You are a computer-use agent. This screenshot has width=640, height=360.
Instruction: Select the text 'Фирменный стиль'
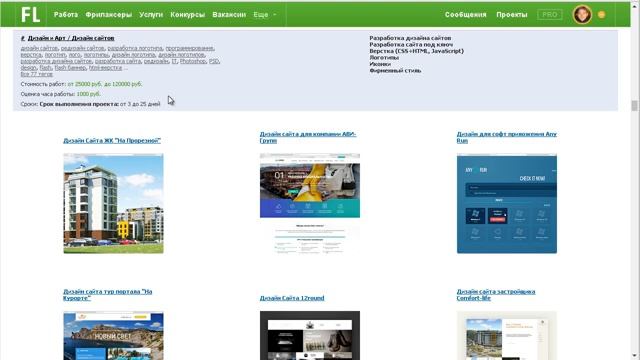coord(395,71)
